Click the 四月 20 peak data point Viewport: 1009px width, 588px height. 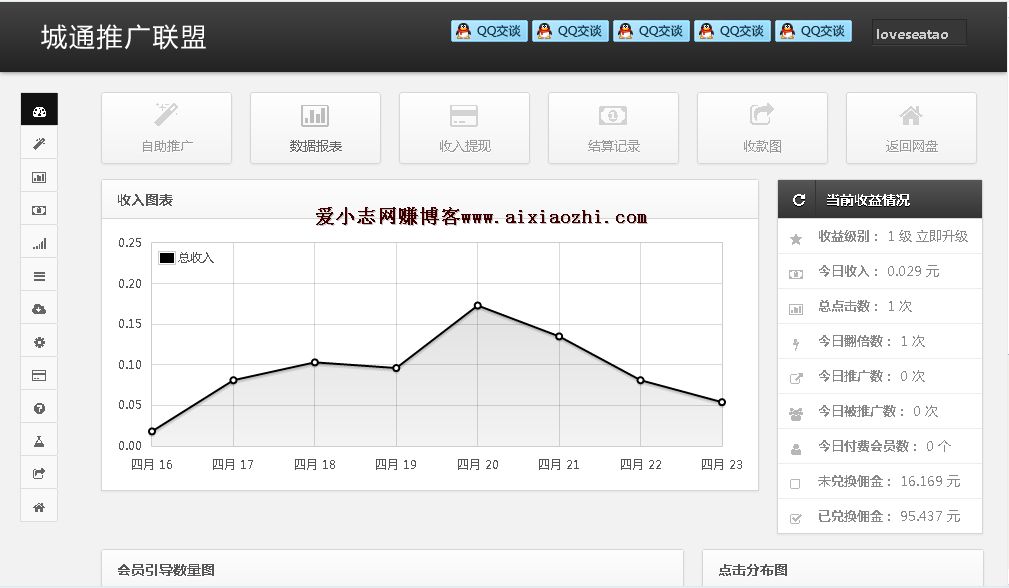[477, 305]
